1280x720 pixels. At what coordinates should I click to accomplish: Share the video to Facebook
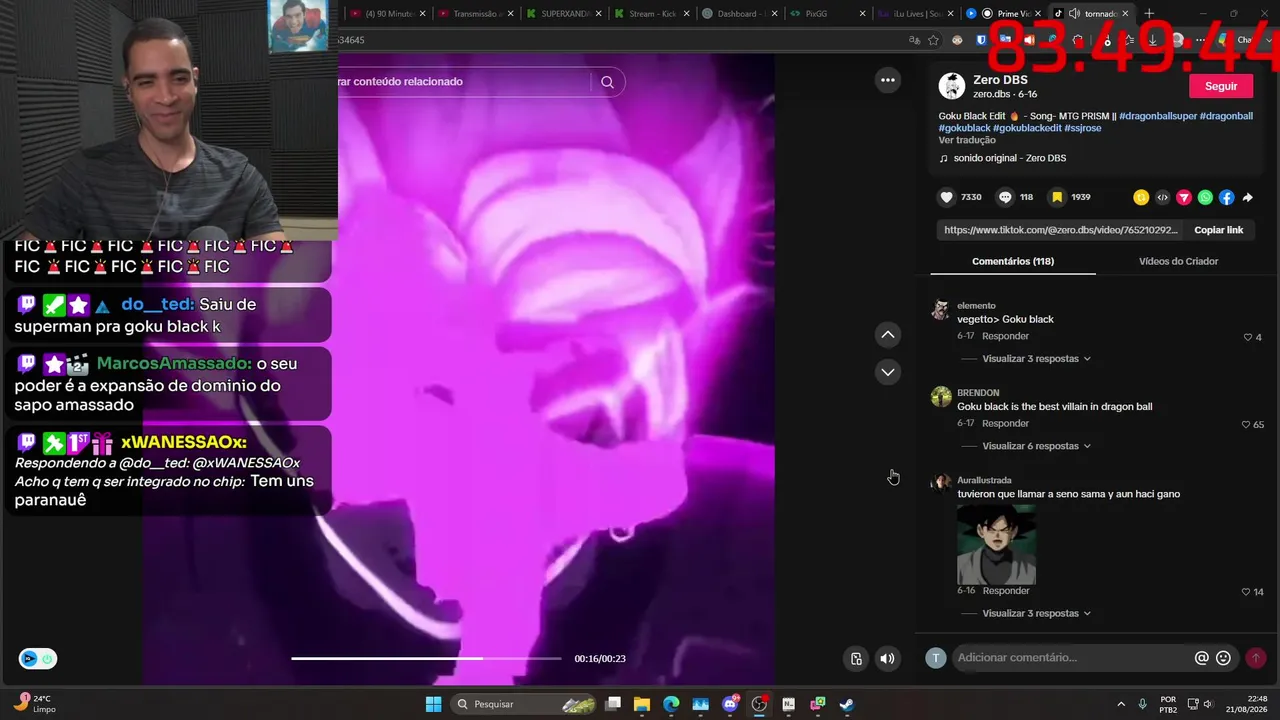[1226, 198]
